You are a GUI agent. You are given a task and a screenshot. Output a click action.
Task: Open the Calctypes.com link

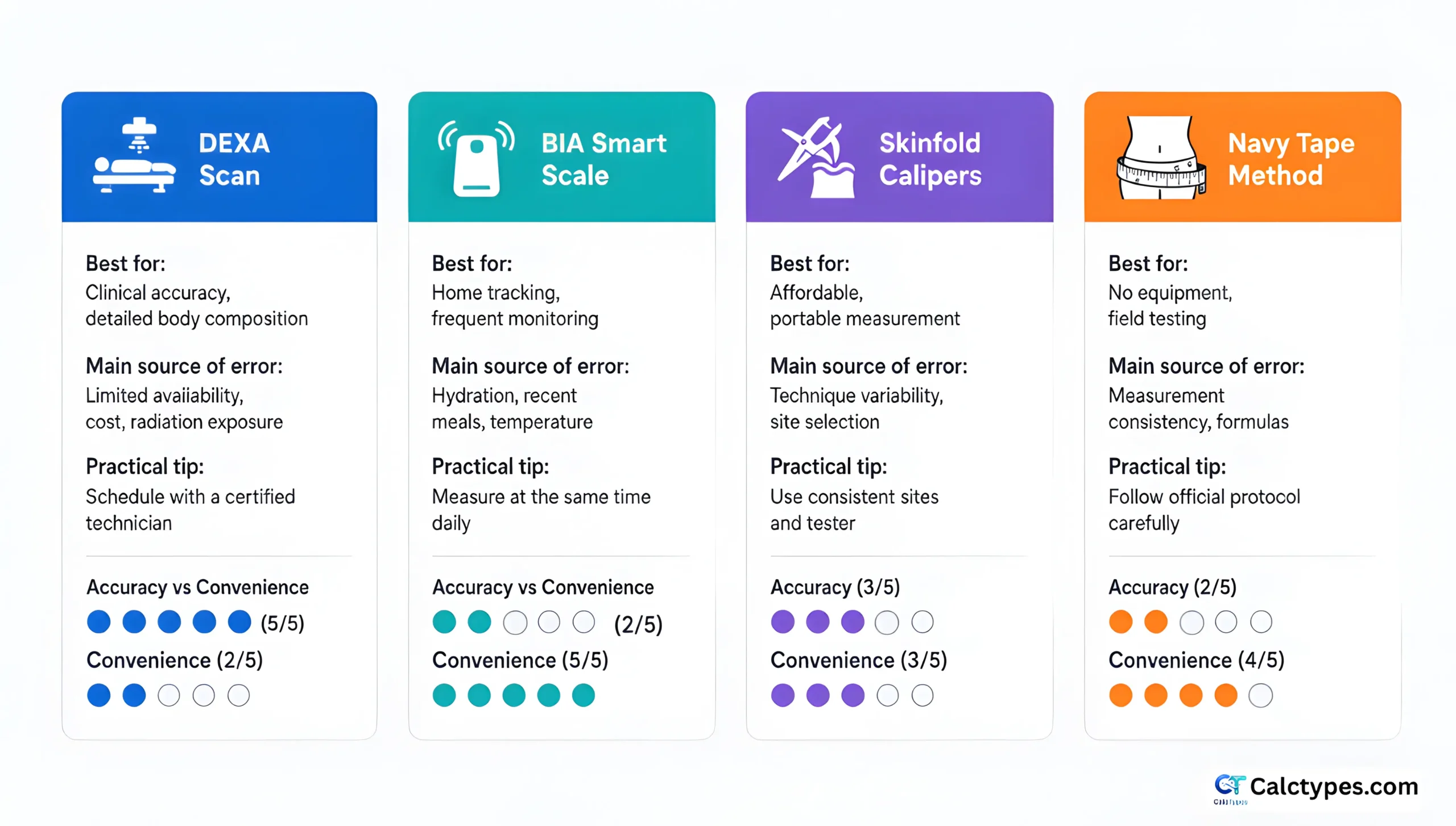1334,787
